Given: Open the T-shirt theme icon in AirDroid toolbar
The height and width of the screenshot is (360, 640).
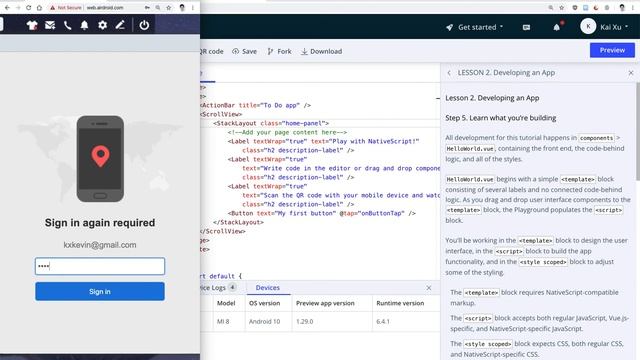Looking at the screenshot, I should [32, 25].
